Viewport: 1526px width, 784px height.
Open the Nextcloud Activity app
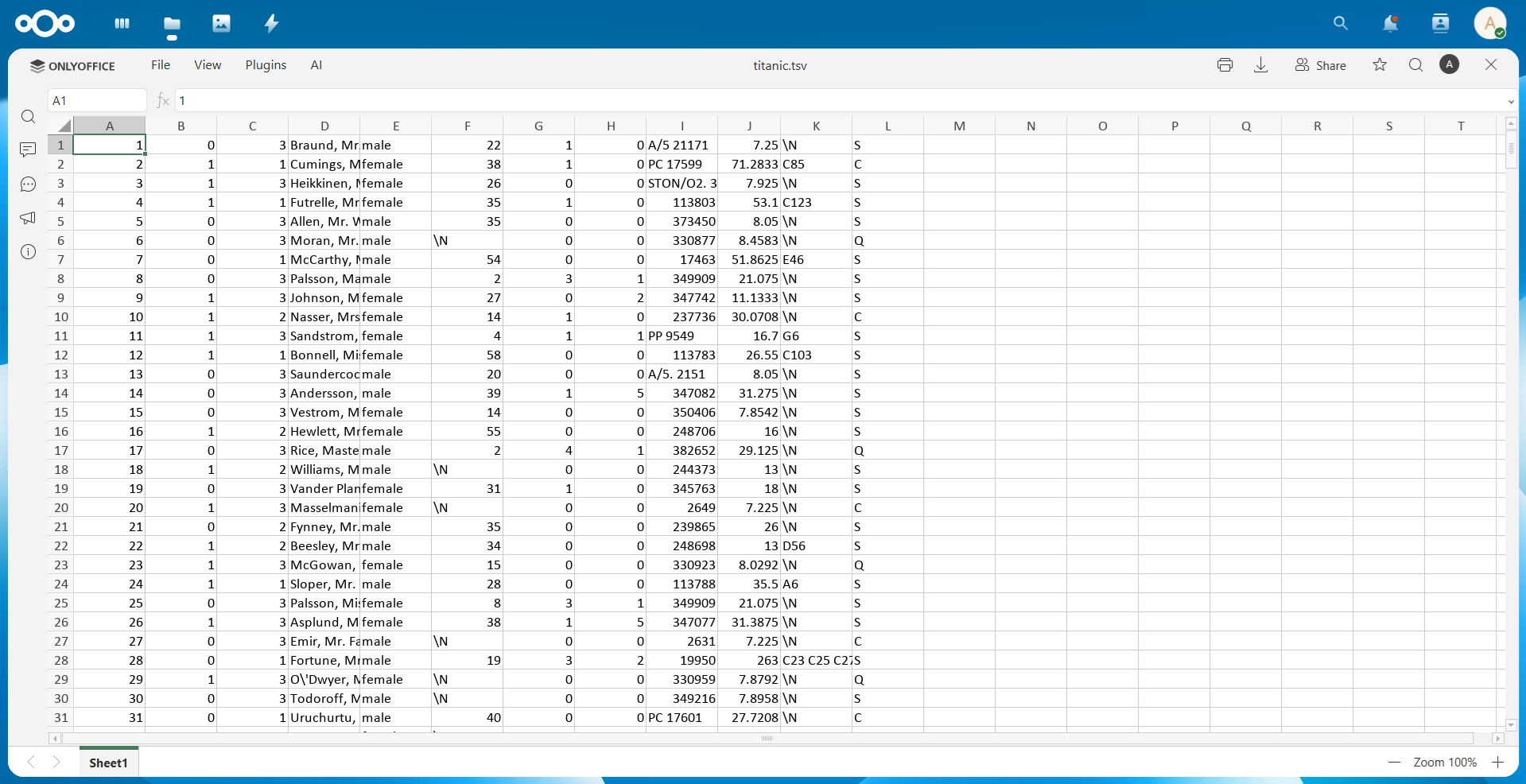tap(270, 23)
